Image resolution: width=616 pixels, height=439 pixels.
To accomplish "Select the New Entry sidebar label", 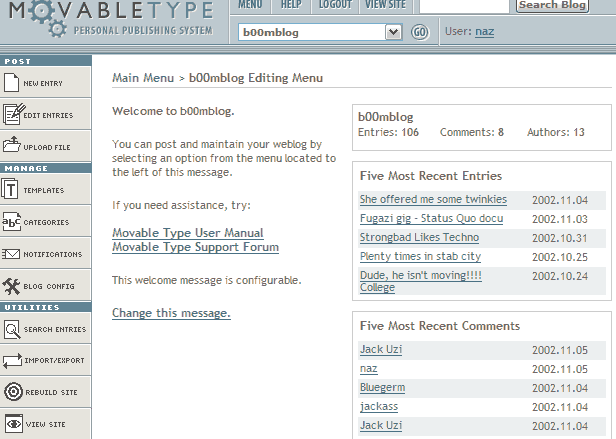I will (x=43, y=83).
